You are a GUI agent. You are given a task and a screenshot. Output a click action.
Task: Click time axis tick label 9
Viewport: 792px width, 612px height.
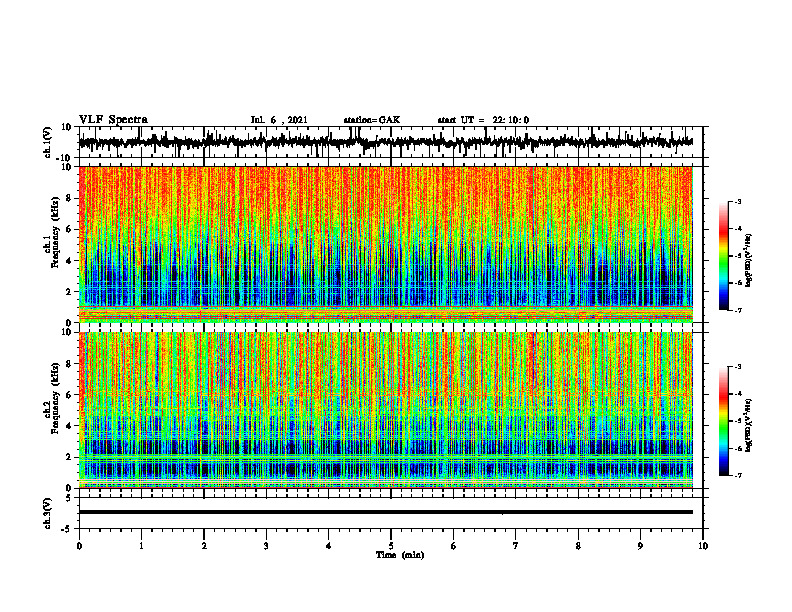click(x=640, y=546)
